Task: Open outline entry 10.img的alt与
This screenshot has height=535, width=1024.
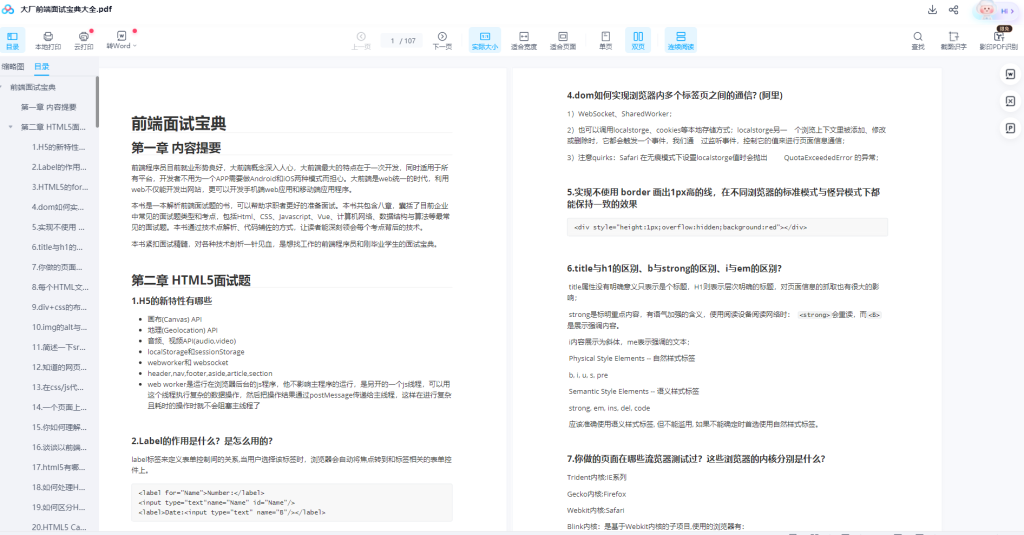Action: point(59,327)
